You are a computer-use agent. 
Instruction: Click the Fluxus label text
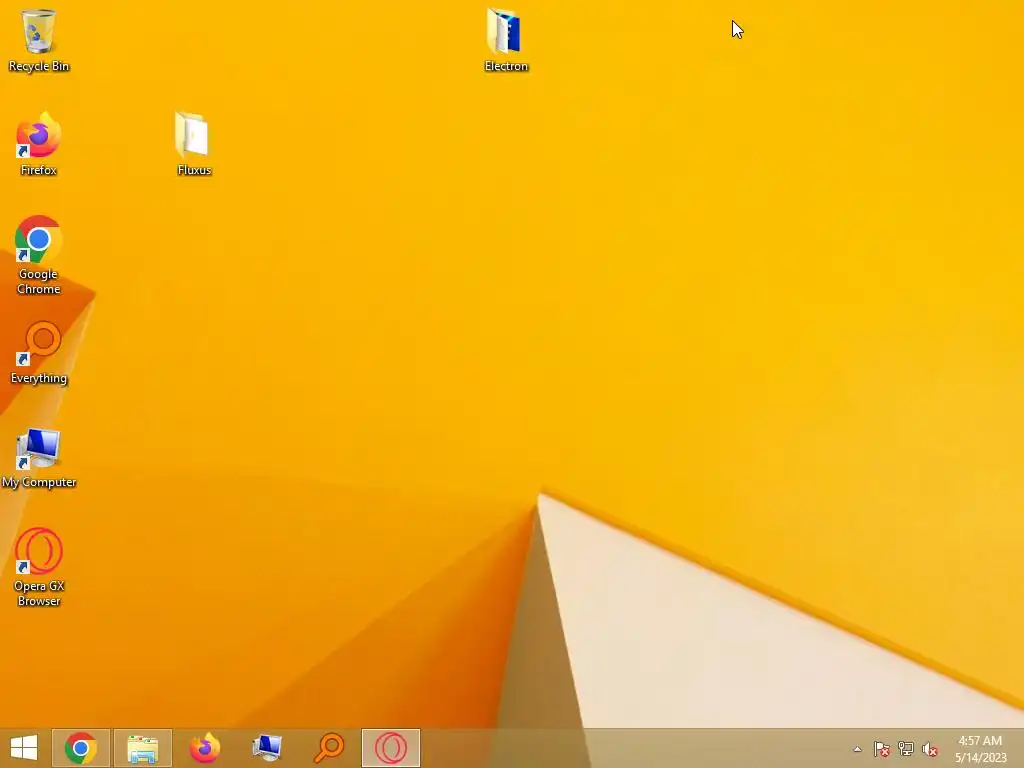pos(194,170)
